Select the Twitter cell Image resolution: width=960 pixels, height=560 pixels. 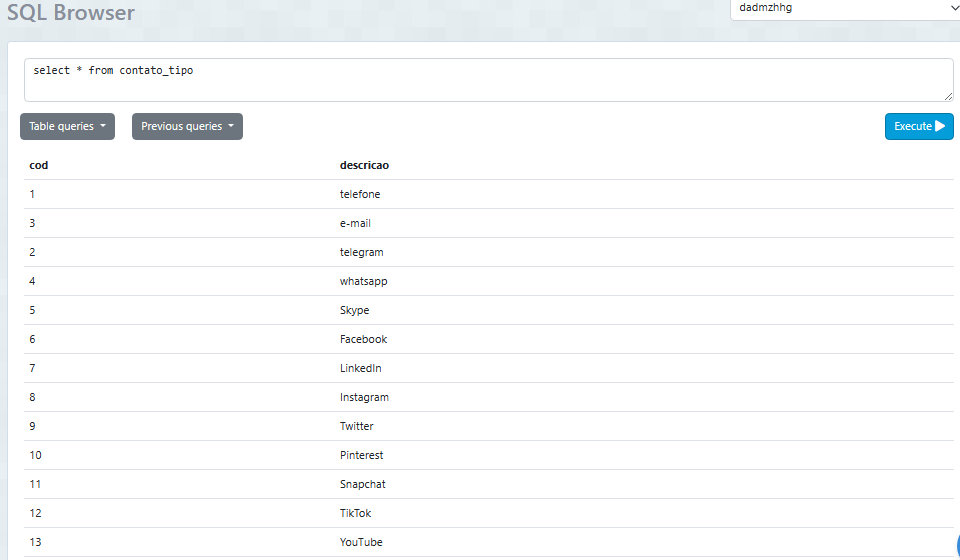356,426
